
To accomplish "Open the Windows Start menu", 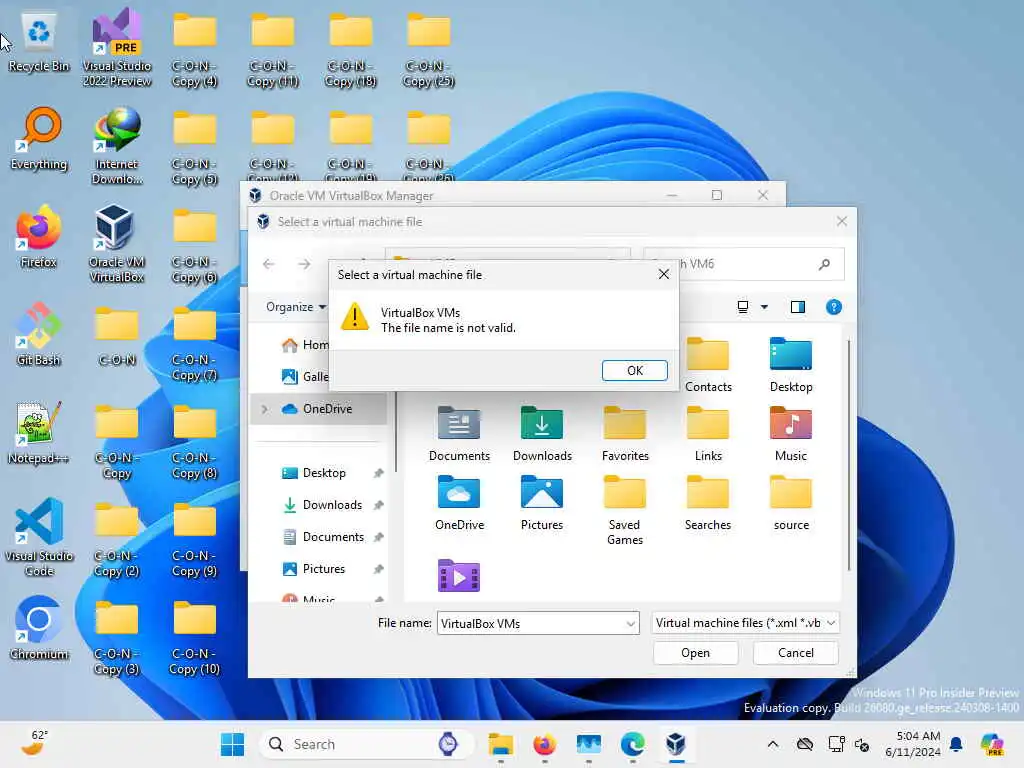I will 232,744.
